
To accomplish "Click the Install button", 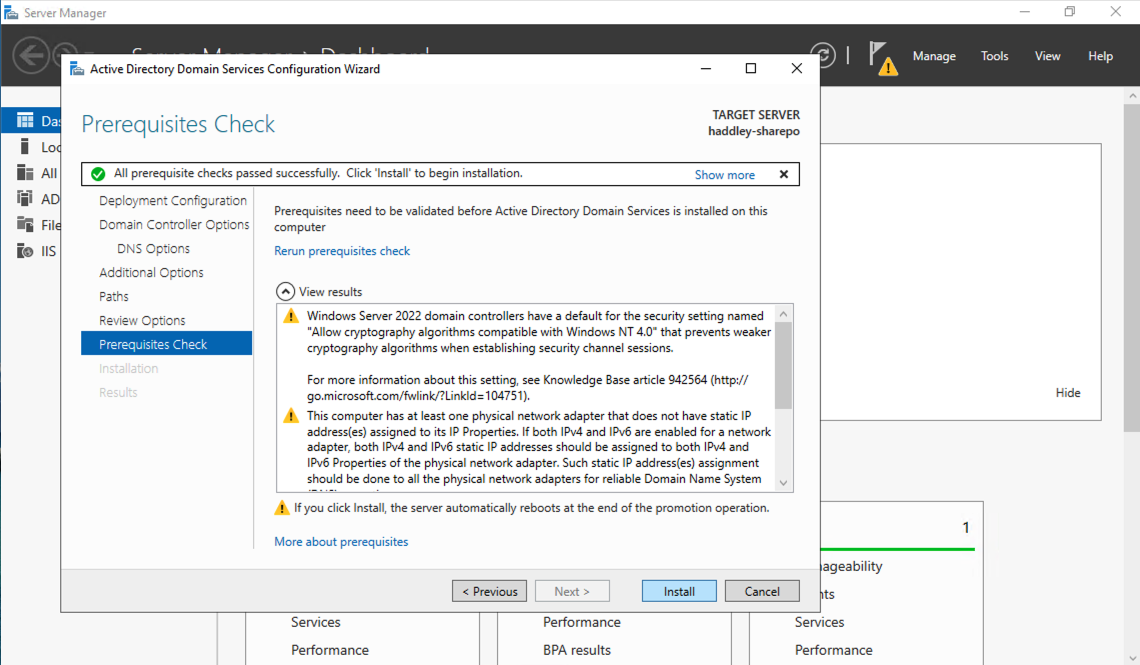I will coord(679,591).
